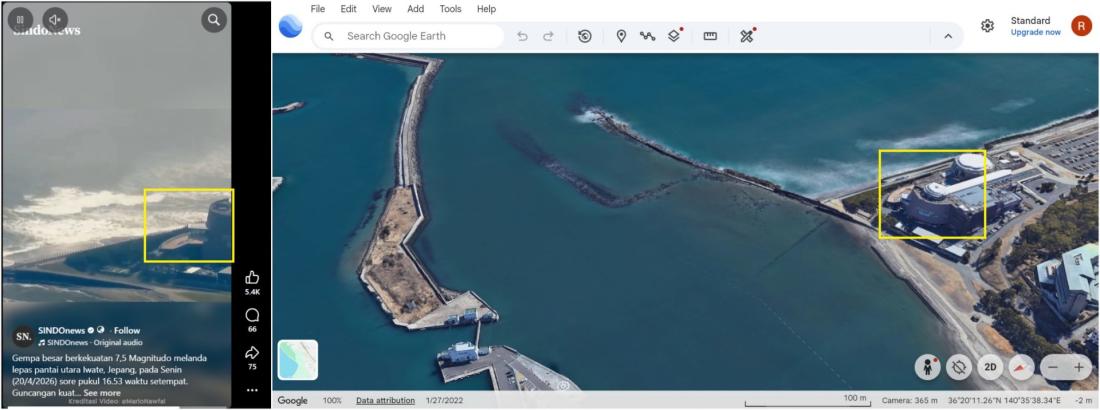Click the Search Google Earth field
Viewport: 1100px width, 410px height.
click(x=410, y=36)
